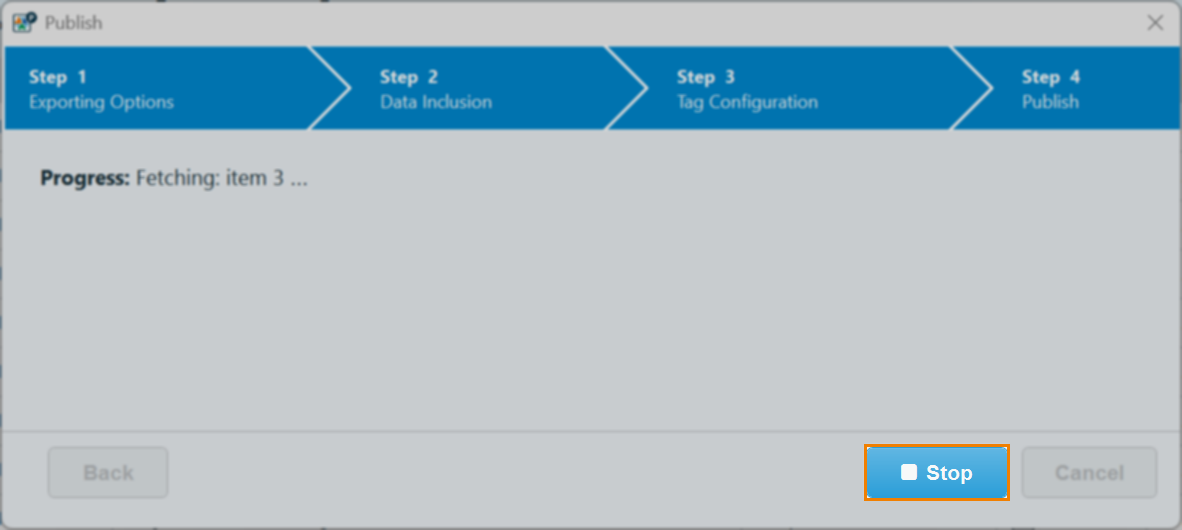Close the Publish dialog window

(1155, 22)
